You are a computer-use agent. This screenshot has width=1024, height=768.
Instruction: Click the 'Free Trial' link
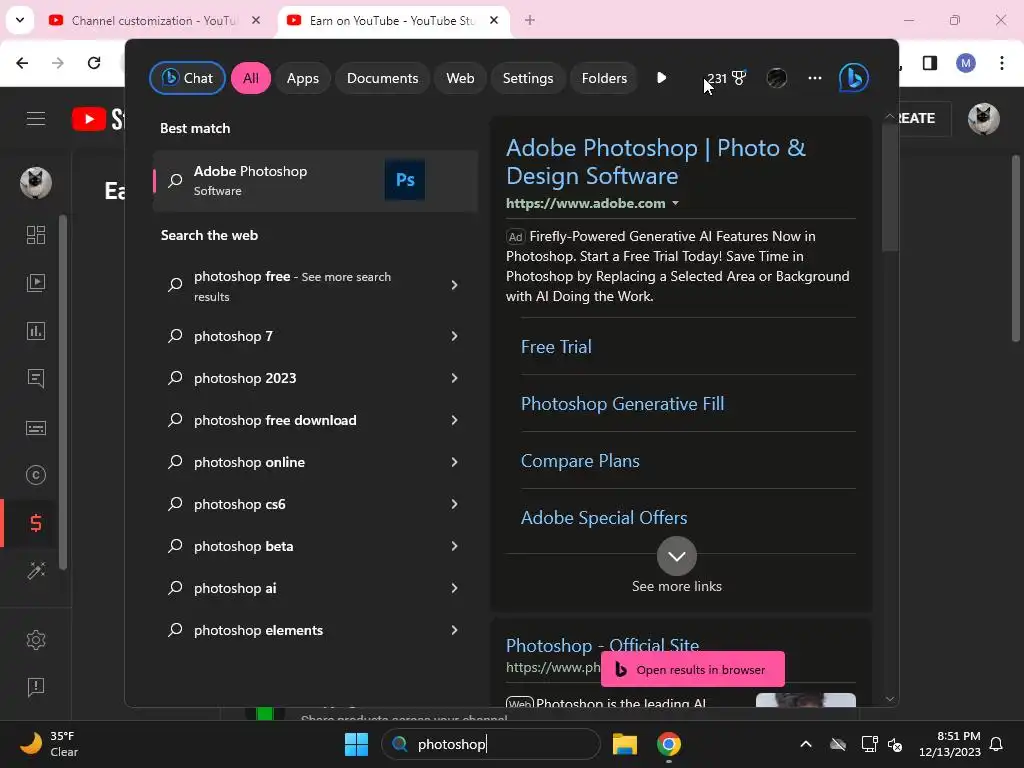[x=556, y=347]
